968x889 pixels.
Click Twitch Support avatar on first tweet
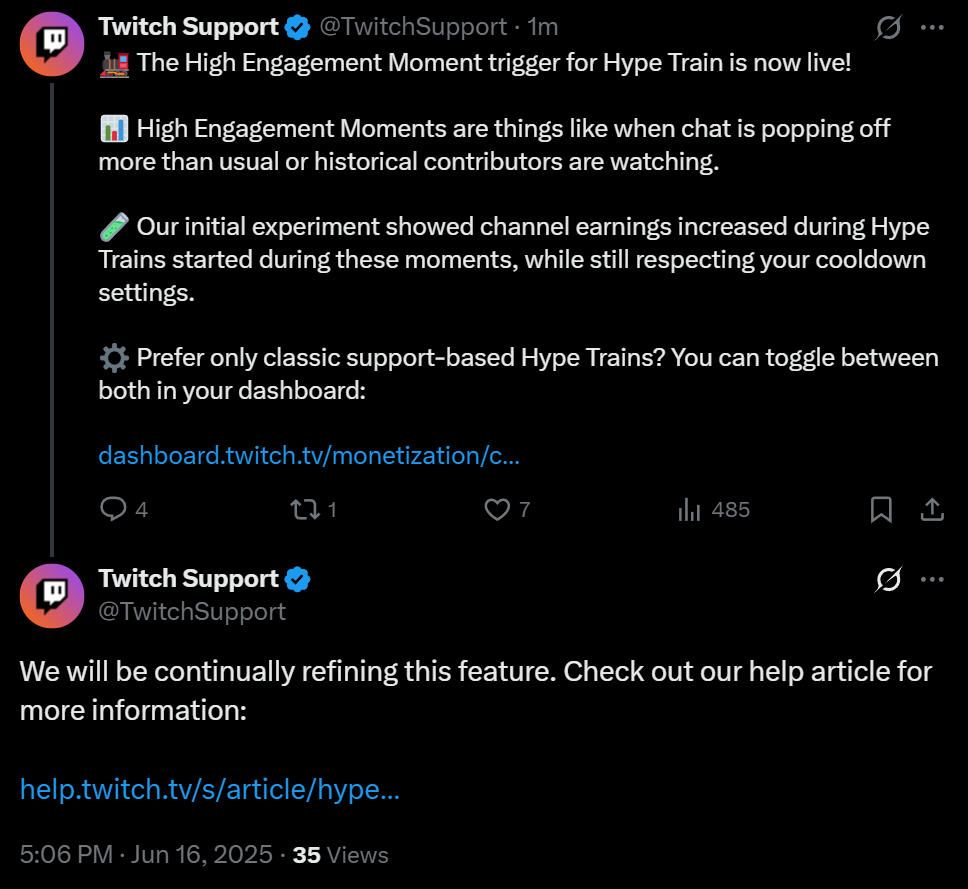52,44
